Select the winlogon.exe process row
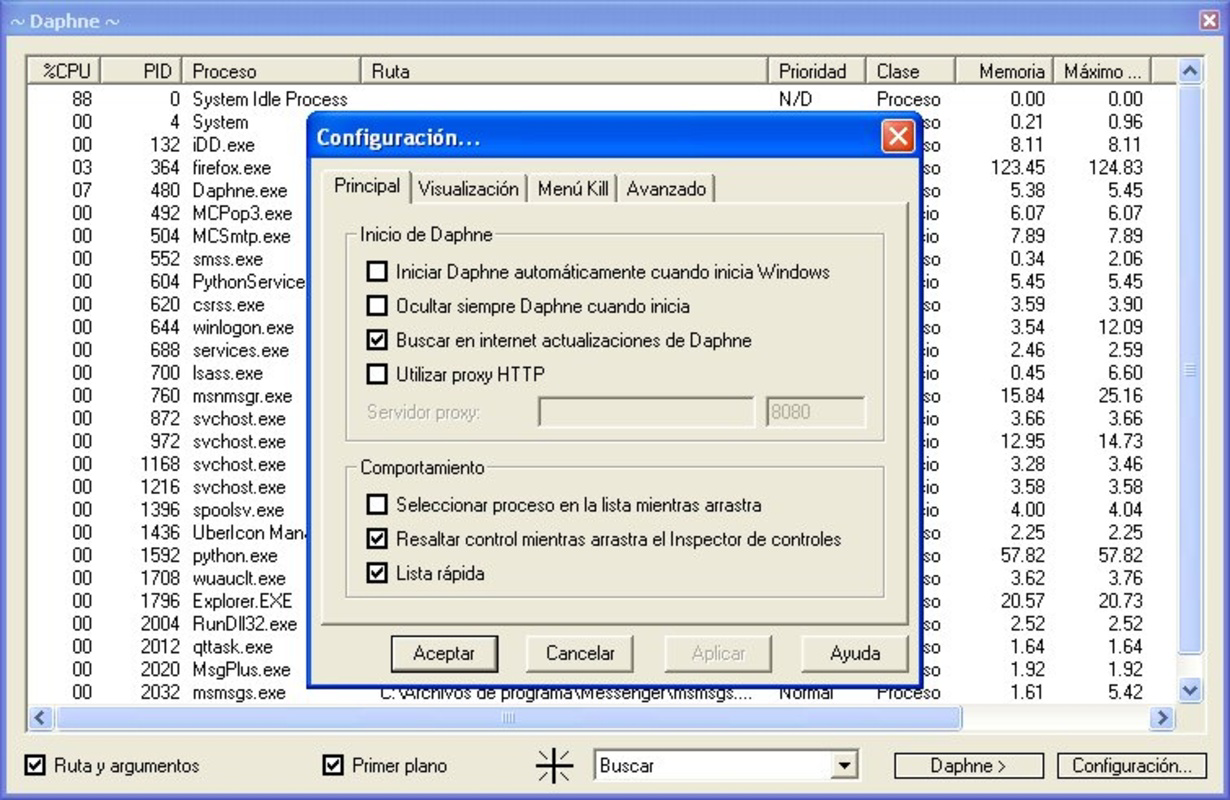Image resolution: width=1230 pixels, height=800 pixels. pos(243,328)
